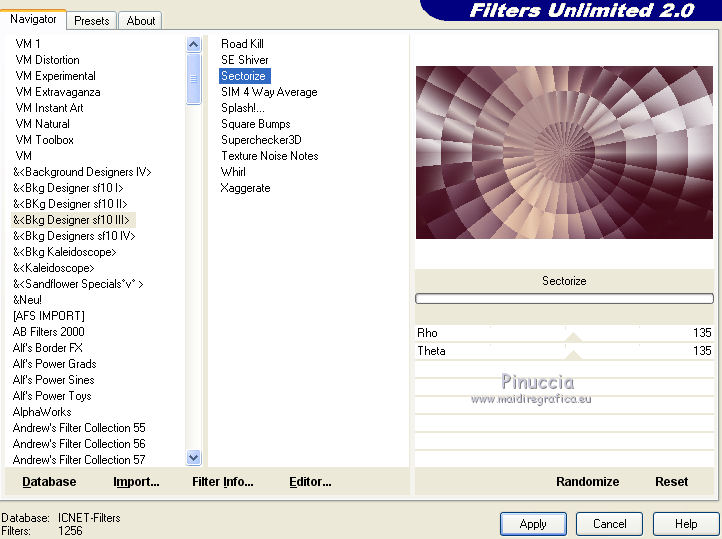Randomize the filter parameters
This screenshot has height=539, width=722.
coord(588,481)
